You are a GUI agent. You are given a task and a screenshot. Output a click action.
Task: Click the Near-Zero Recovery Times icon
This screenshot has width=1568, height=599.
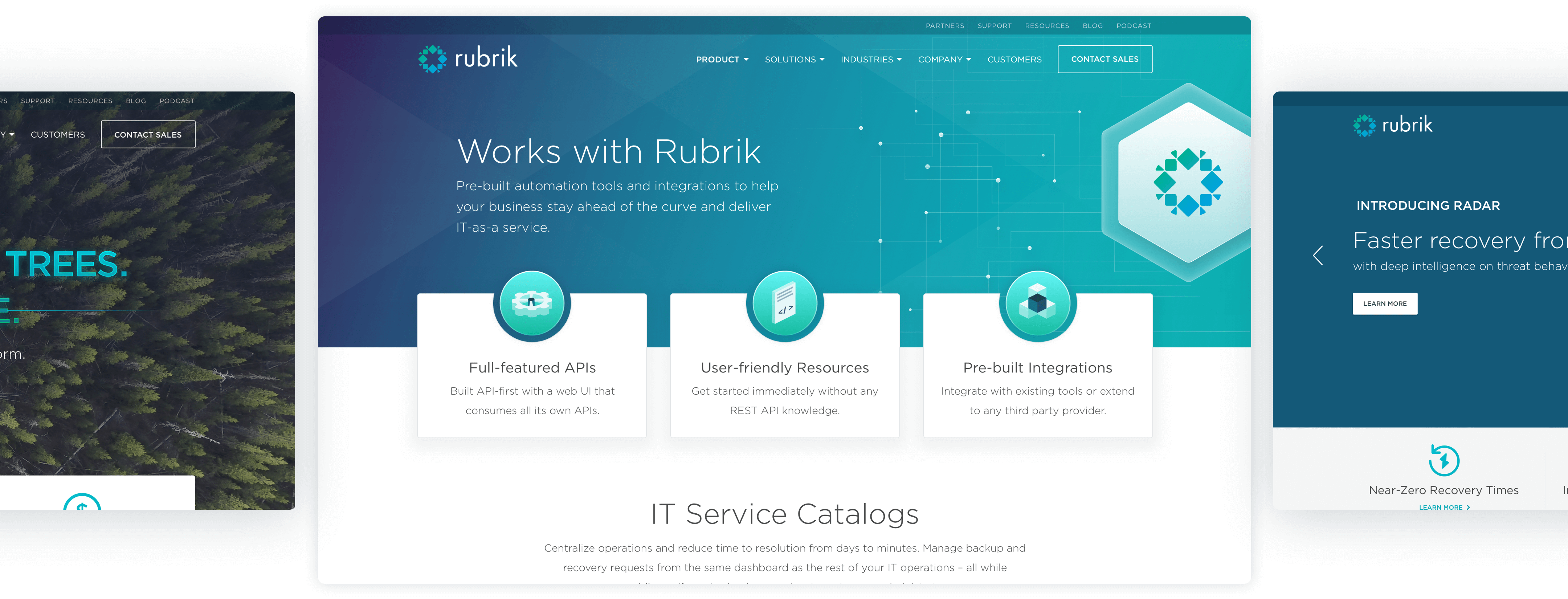pos(1443,460)
